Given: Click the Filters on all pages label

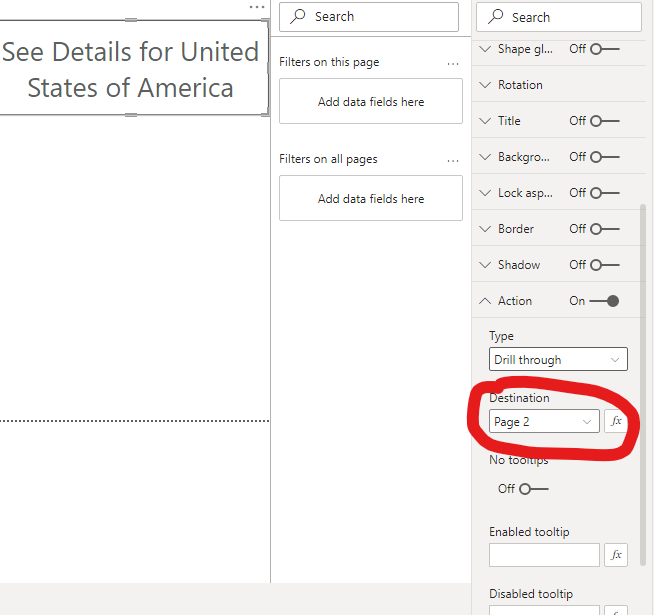Looking at the screenshot, I should (x=328, y=159).
